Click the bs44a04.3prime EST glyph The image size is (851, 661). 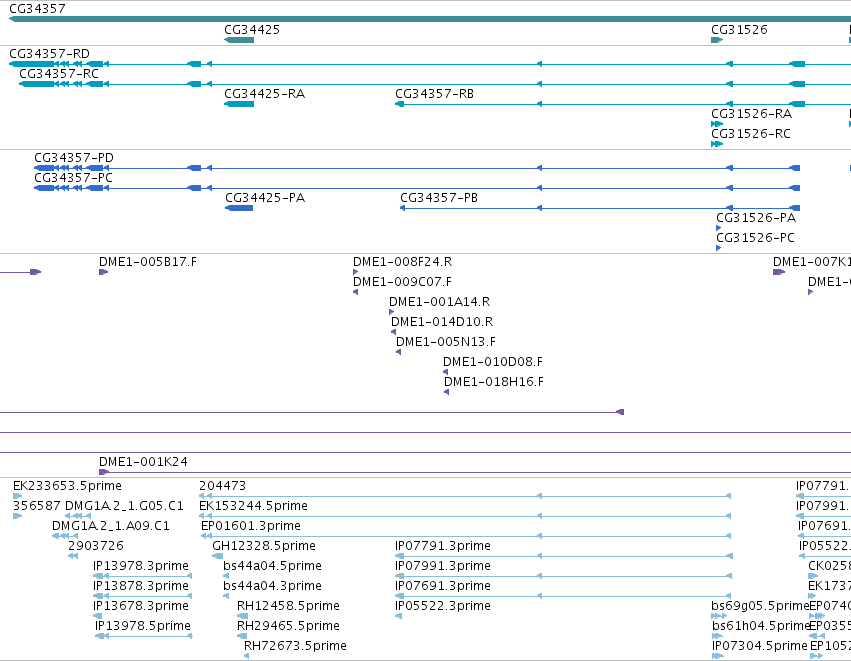226,596
